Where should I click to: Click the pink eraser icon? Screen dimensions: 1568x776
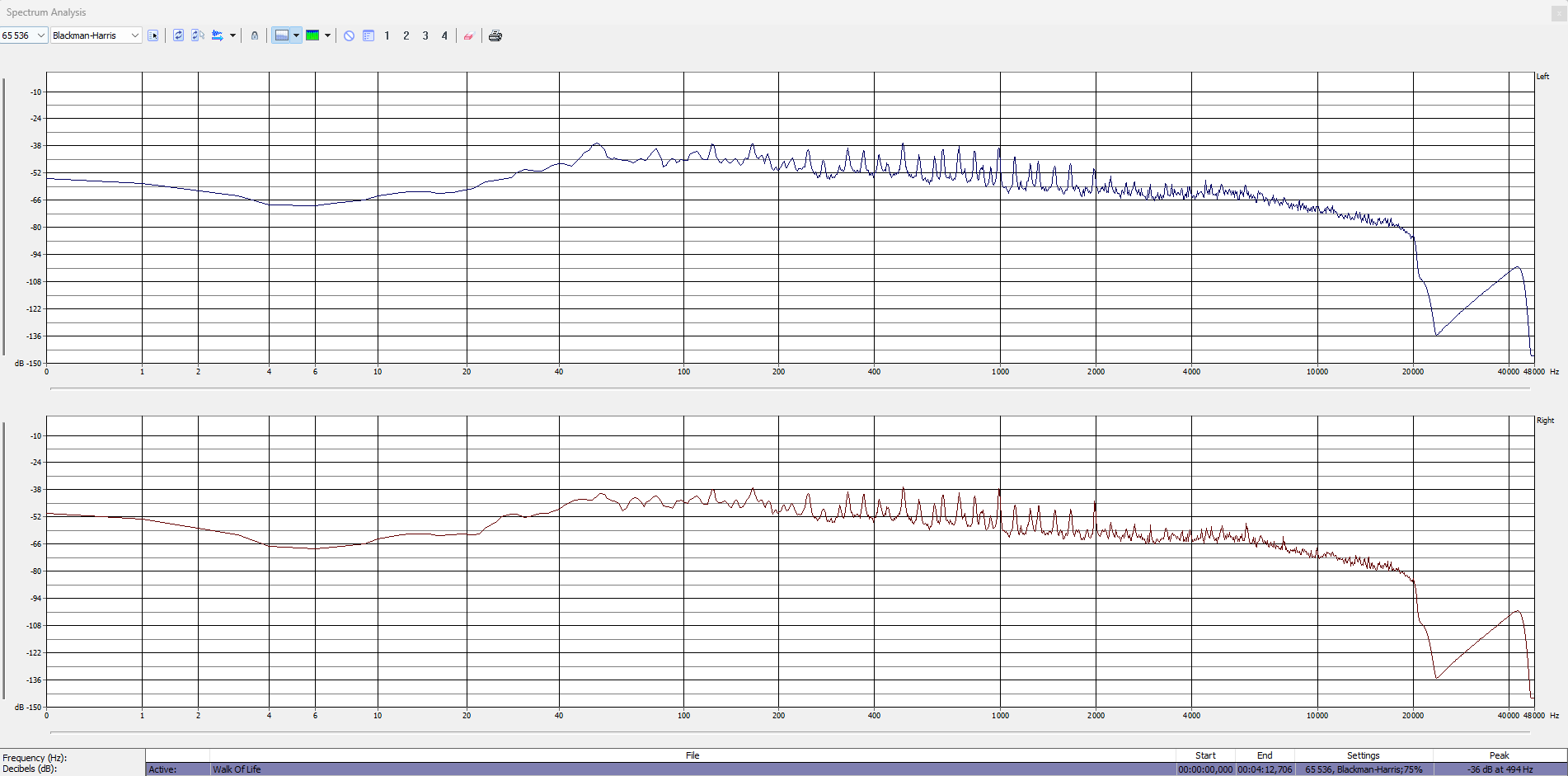pos(468,35)
